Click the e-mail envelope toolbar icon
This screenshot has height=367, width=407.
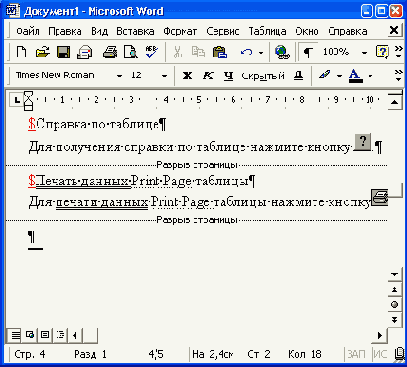point(84,52)
